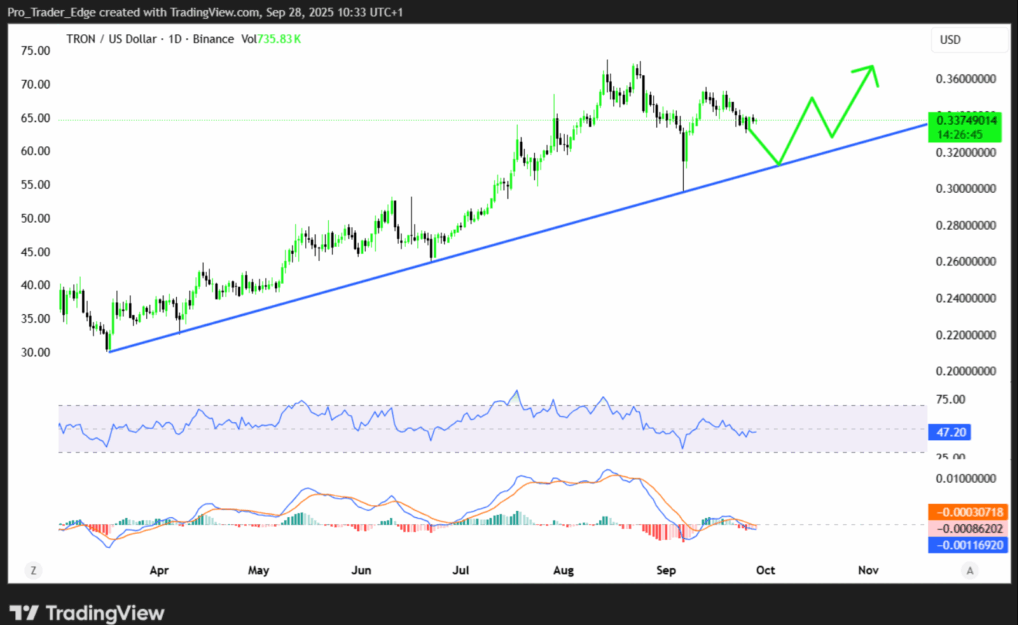1018x625 pixels.
Task: Click the blue MACD label -0.00116920
Action: [x=968, y=545]
